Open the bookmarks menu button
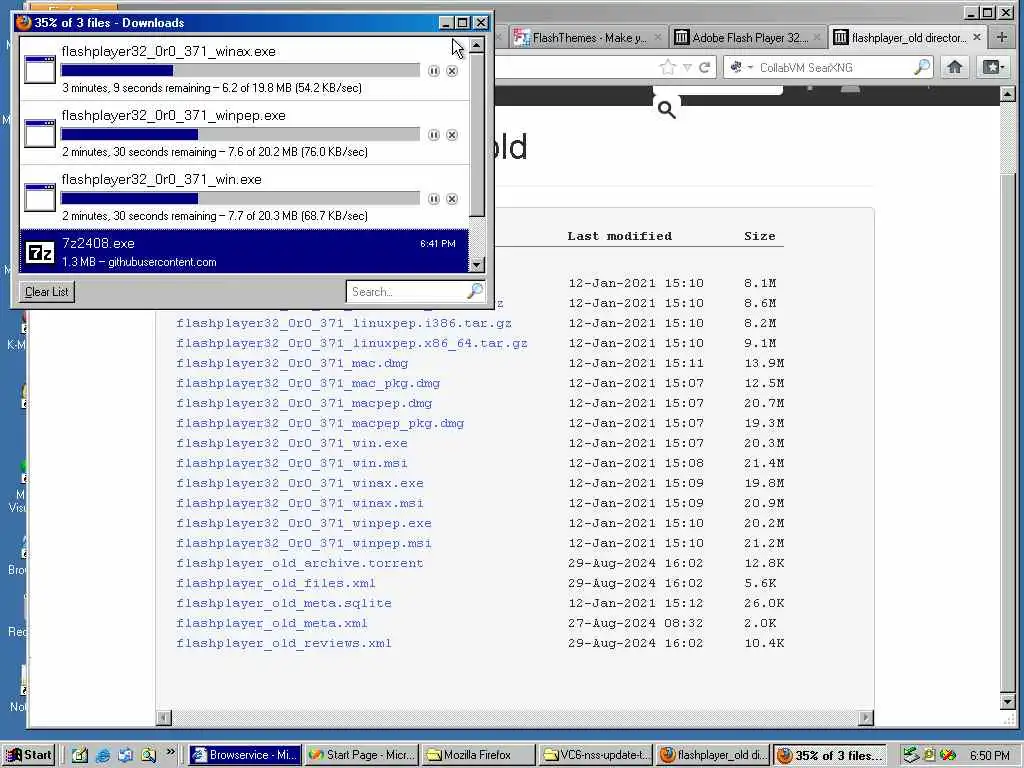This screenshot has height=768, width=1024. click(x=993, y=67)
